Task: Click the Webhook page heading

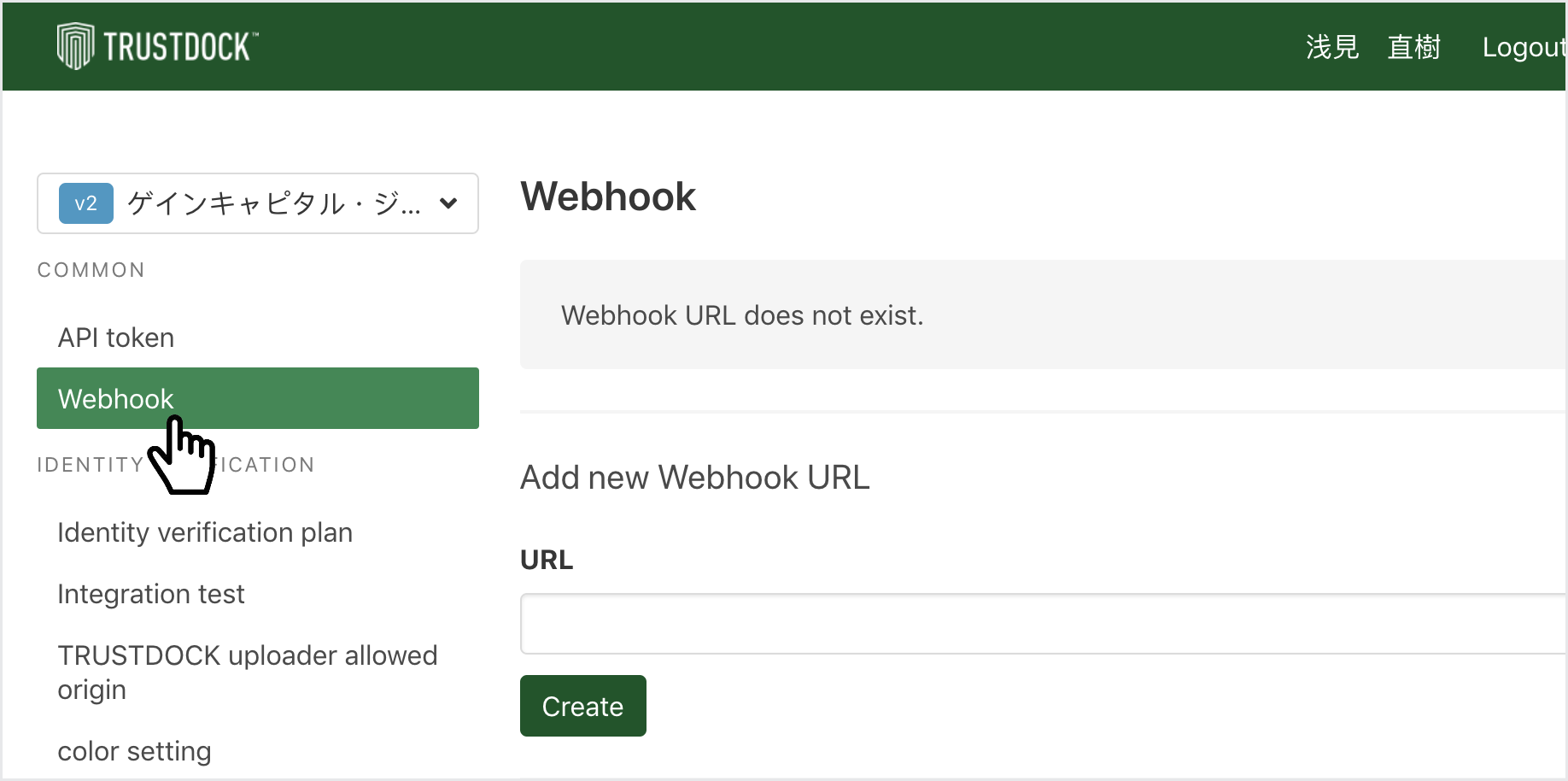Action: pos(608,197)
